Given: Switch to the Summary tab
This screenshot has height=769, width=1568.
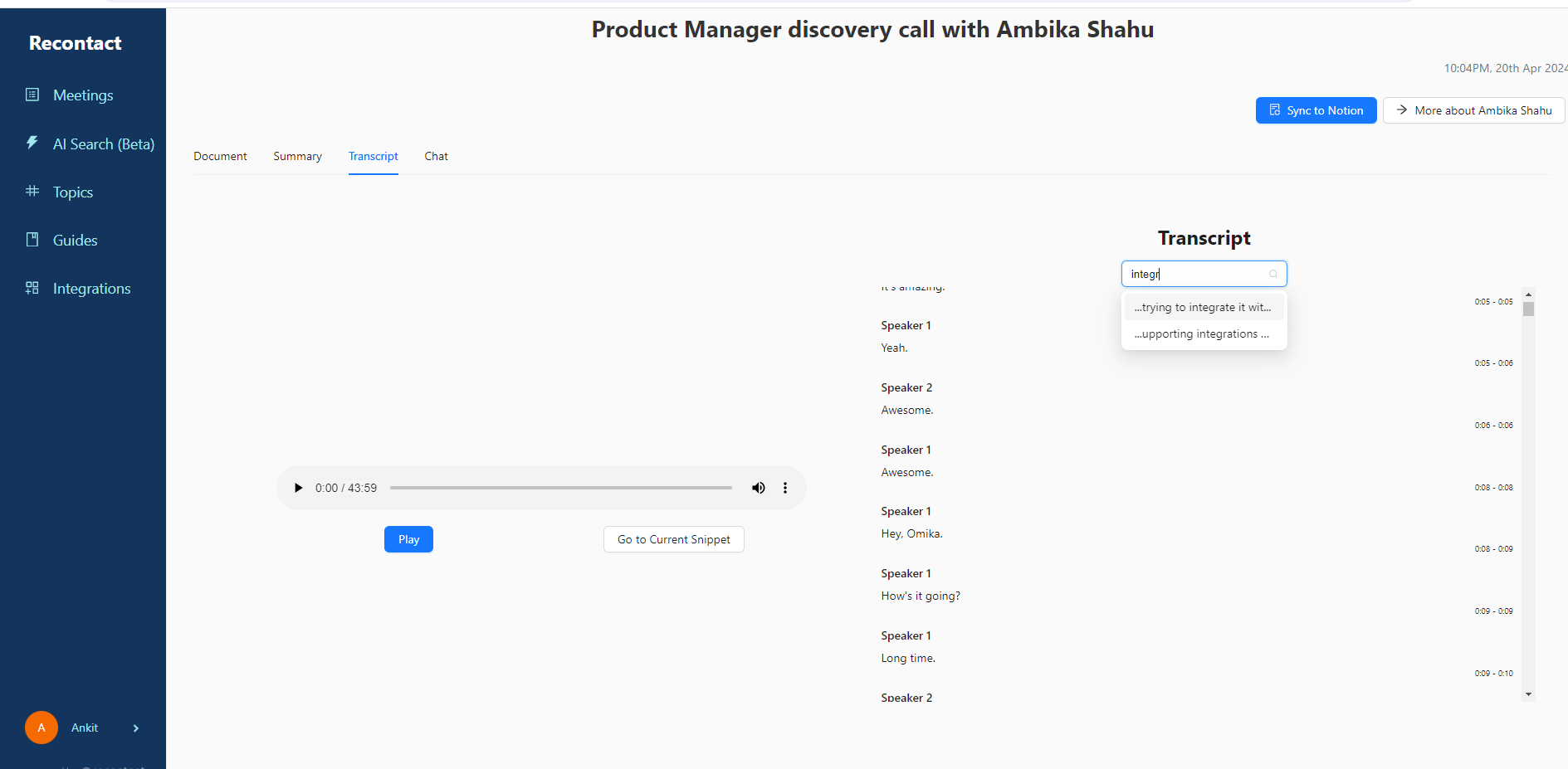Looking at the screenshot, I should 297,157.
